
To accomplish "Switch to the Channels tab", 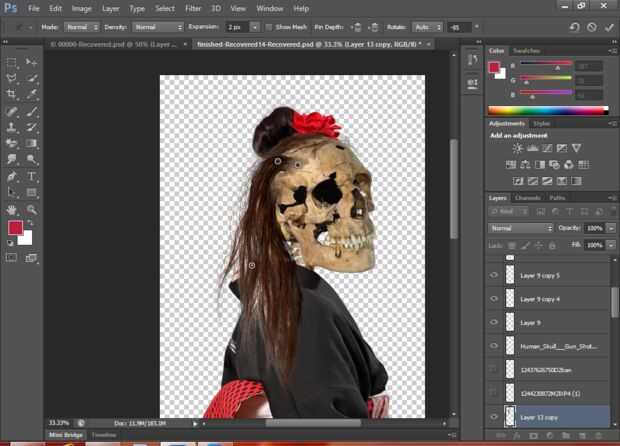I will 527,198.
